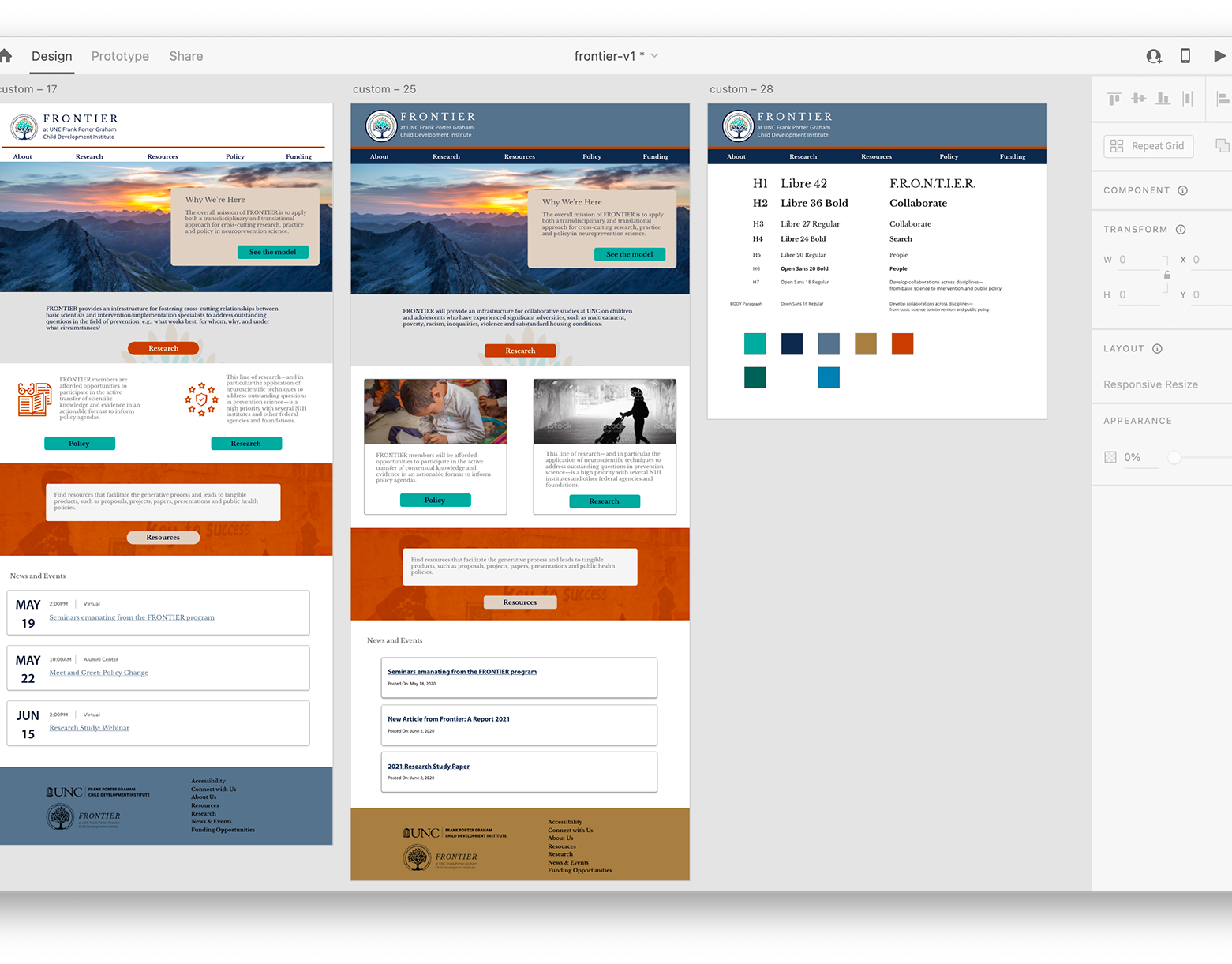Screen dimensions: 1232x964
Task: Open the Layout info icon
Action: pyautogui.click(x=1157, y=349)
